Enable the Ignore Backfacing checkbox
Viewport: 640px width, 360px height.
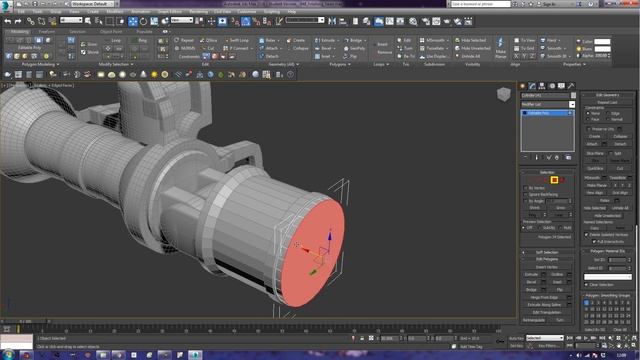point(526,195)
